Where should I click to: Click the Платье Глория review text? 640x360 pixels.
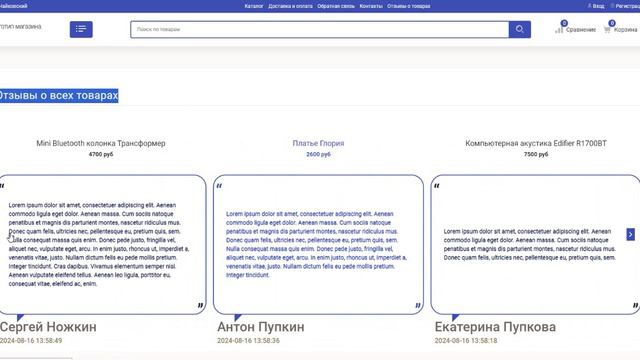[316, 244]
